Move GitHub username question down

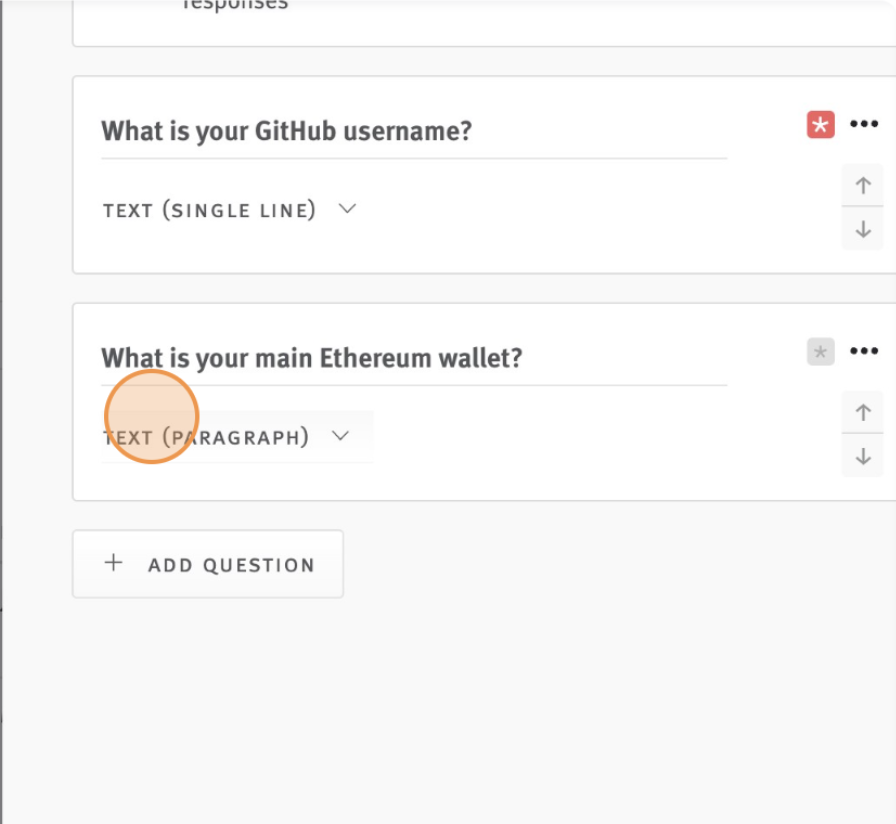(x=863, y=229)
